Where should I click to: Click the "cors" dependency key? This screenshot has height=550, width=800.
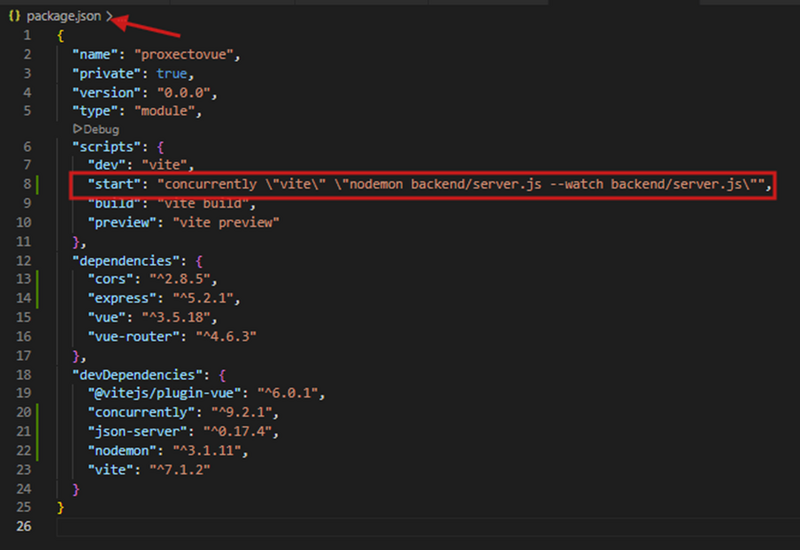[x=110, y=280]
